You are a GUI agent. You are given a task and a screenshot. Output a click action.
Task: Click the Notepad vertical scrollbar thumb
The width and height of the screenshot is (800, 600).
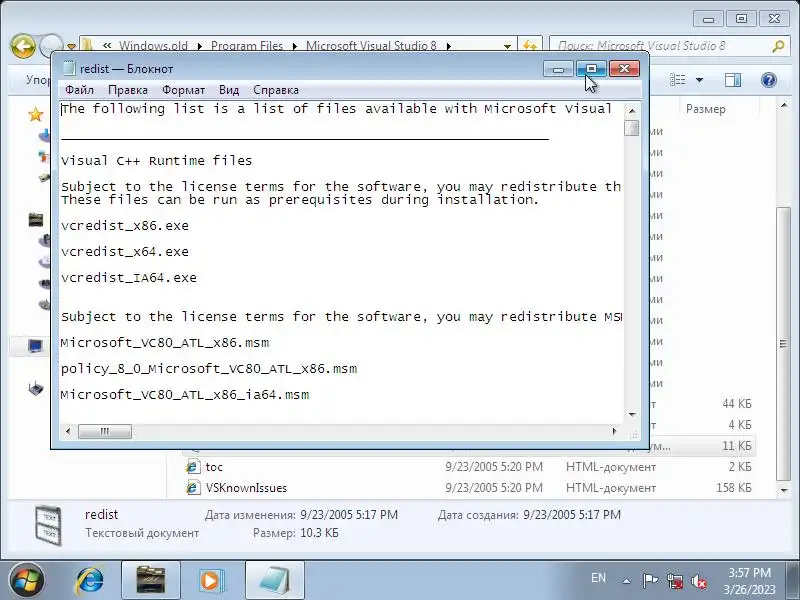coord(632,128)
